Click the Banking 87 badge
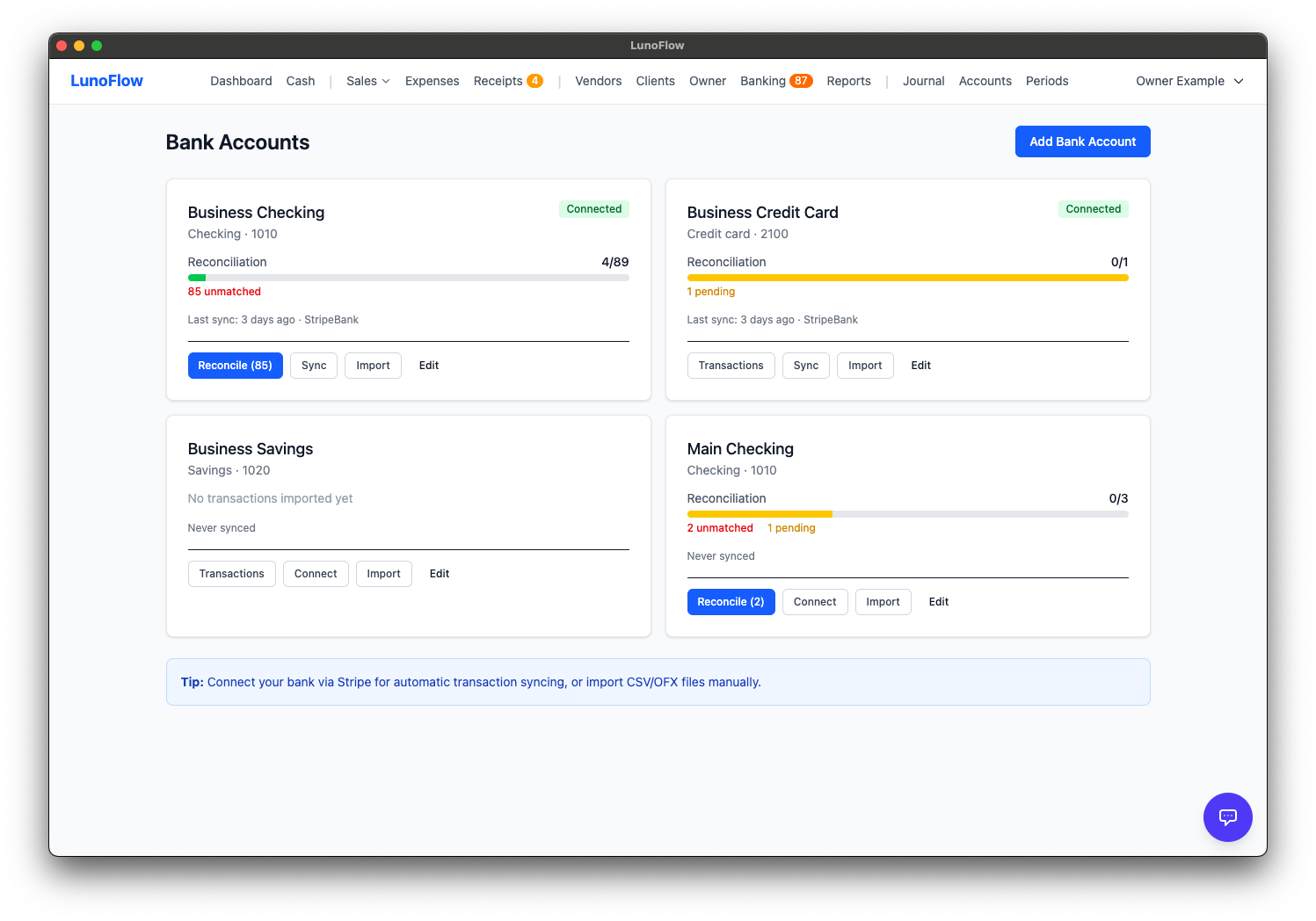The image size is (1316, 921). 801,80
